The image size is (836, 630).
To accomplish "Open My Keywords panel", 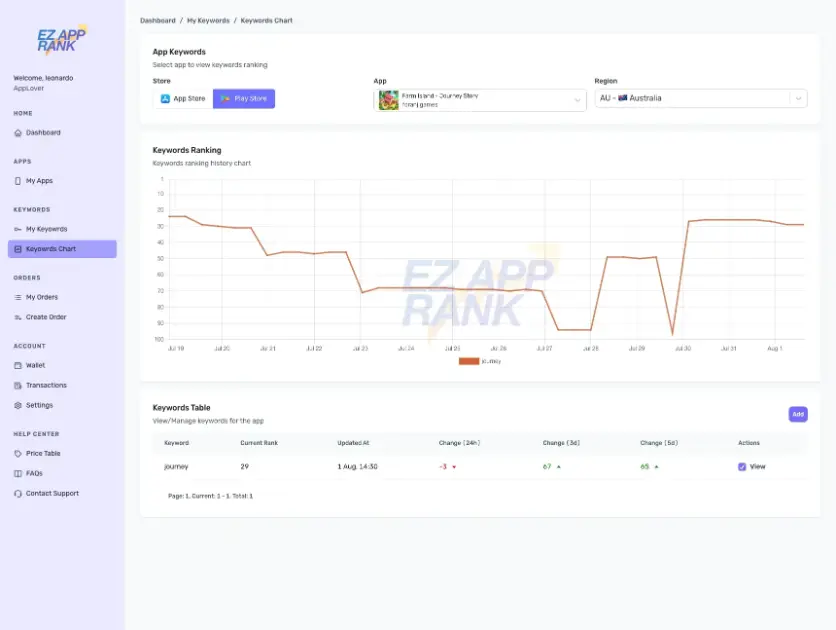I will [45, 228].
